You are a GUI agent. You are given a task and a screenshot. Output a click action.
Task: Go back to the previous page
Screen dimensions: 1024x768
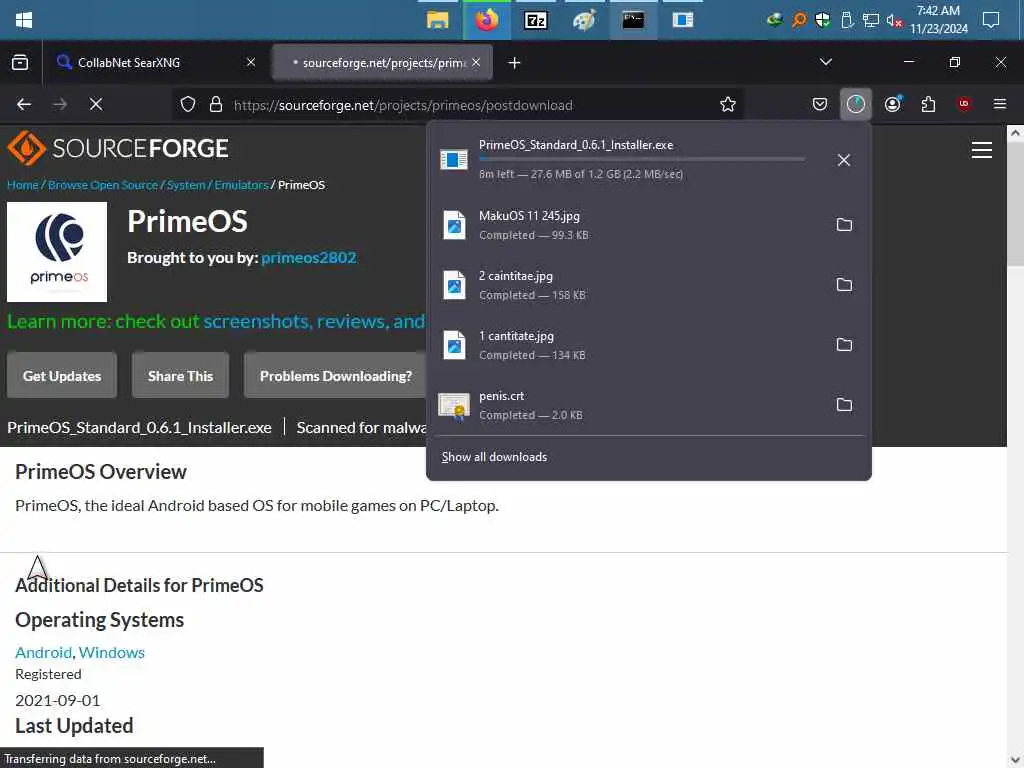(x=24, y=104)
